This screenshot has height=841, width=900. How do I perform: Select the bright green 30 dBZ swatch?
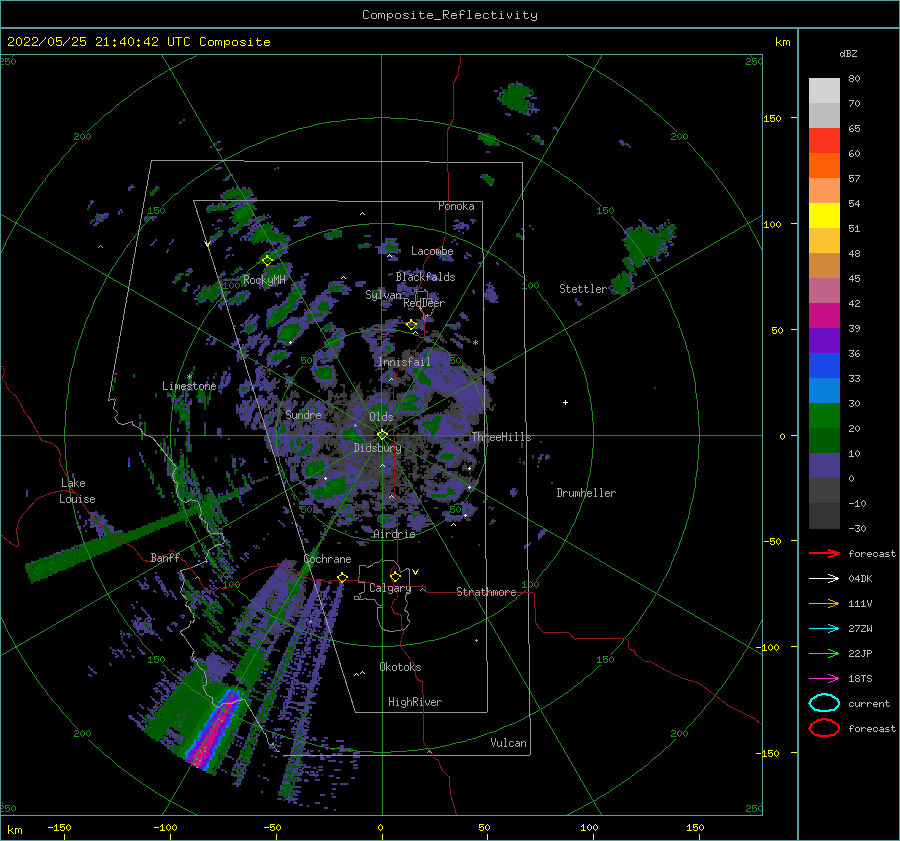[824, 415]
